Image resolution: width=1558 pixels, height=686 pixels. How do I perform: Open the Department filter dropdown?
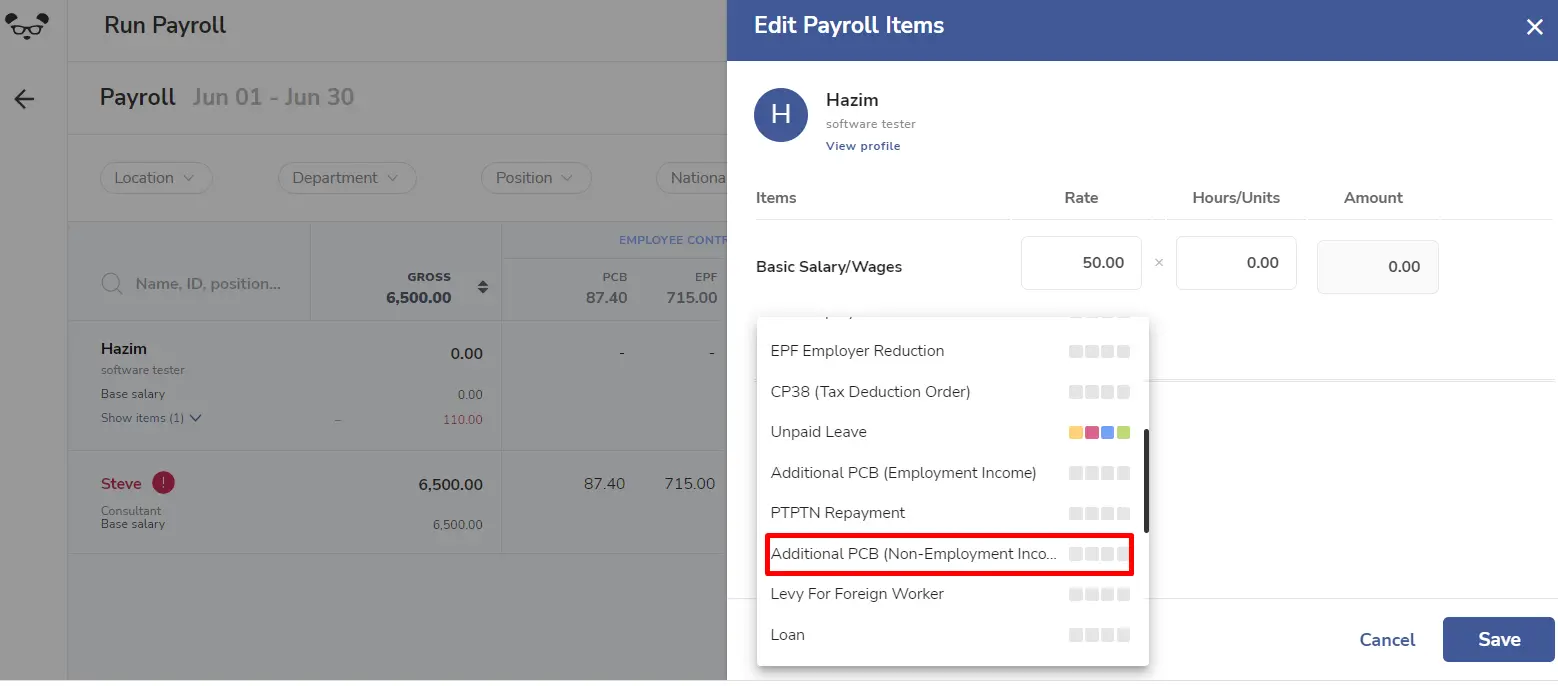[346, 178]
